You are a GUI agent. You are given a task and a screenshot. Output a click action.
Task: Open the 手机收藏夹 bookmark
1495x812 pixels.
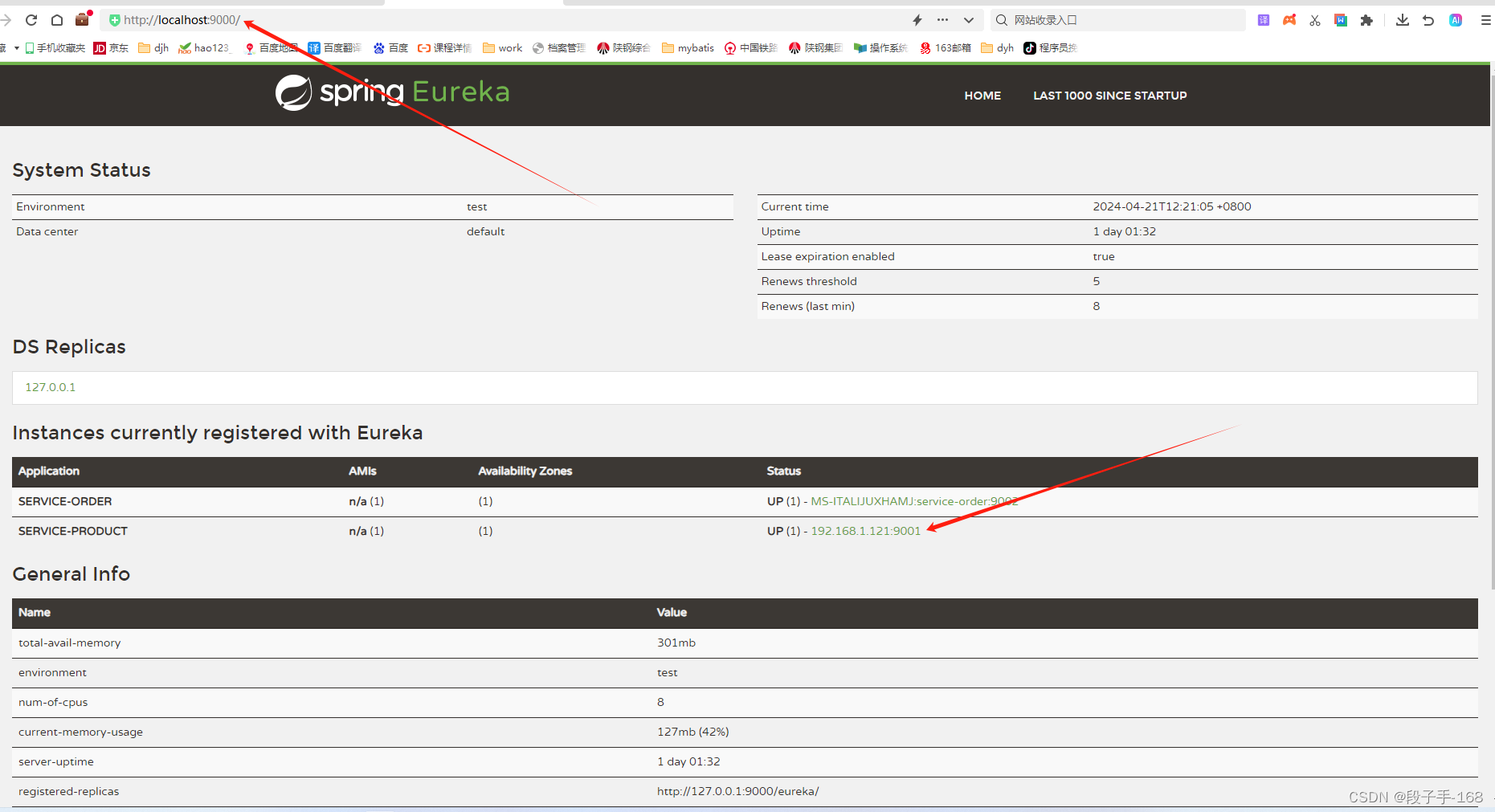pyautogui.click(x=55, y=48)
